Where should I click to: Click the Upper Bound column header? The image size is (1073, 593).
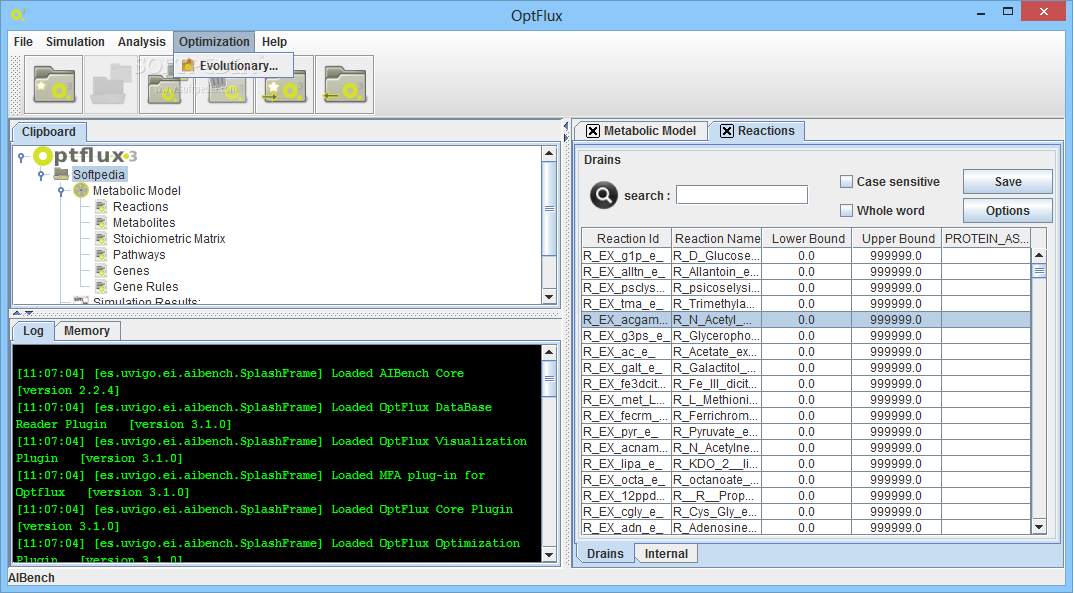point(896,238)
